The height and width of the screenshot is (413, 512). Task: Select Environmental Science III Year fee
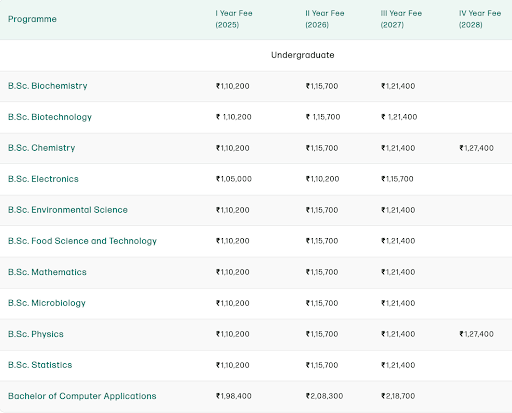tap(398, 210)
